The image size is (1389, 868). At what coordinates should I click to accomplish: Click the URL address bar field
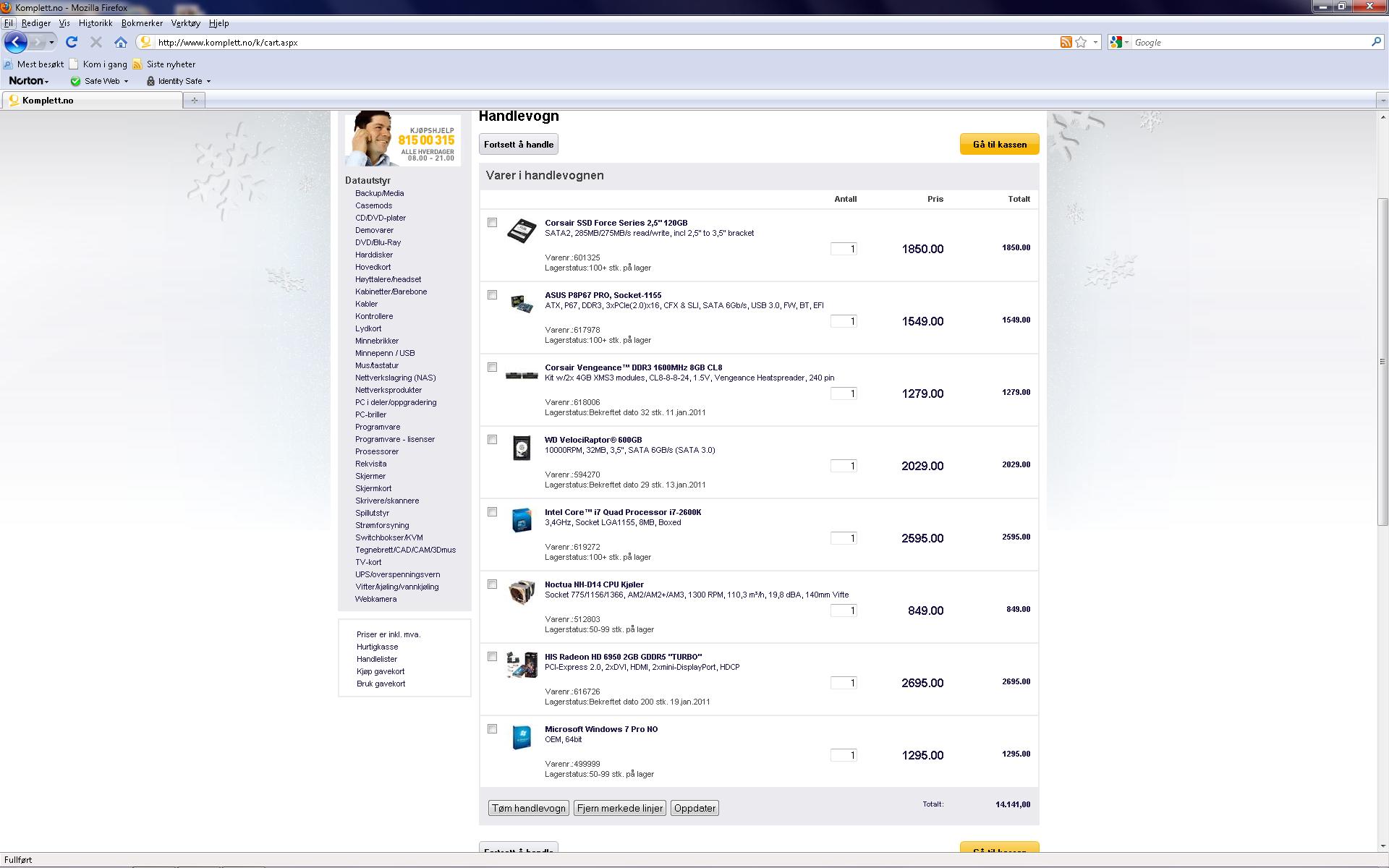coord(606,42)
